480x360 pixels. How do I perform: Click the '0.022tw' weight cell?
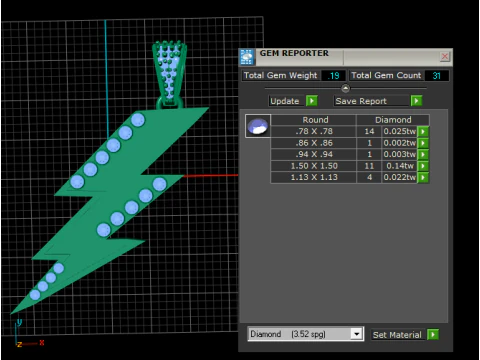[x=399, y=177]
